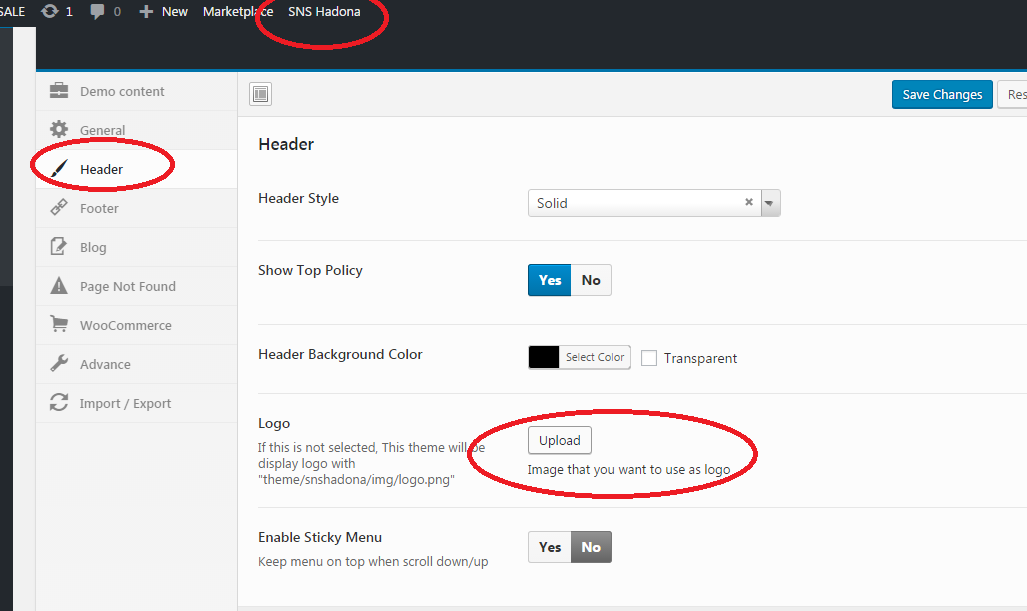Click the Save Changes button
The image size is (1027, 611).
941,94
